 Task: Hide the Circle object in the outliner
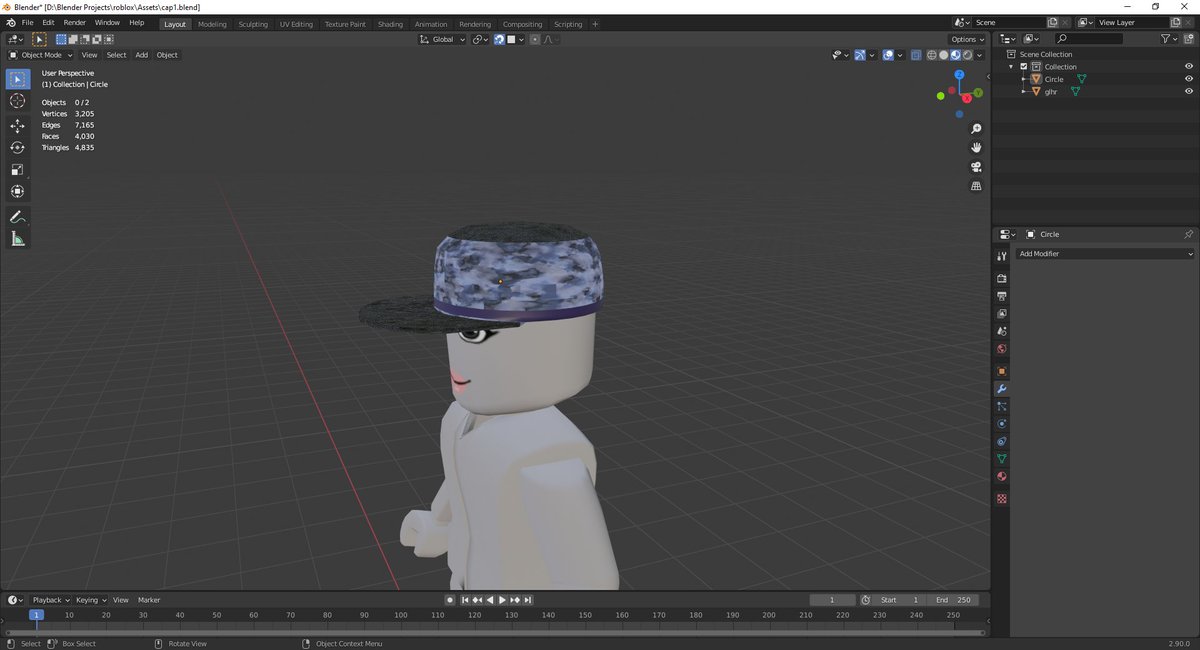pos(1189,79)
